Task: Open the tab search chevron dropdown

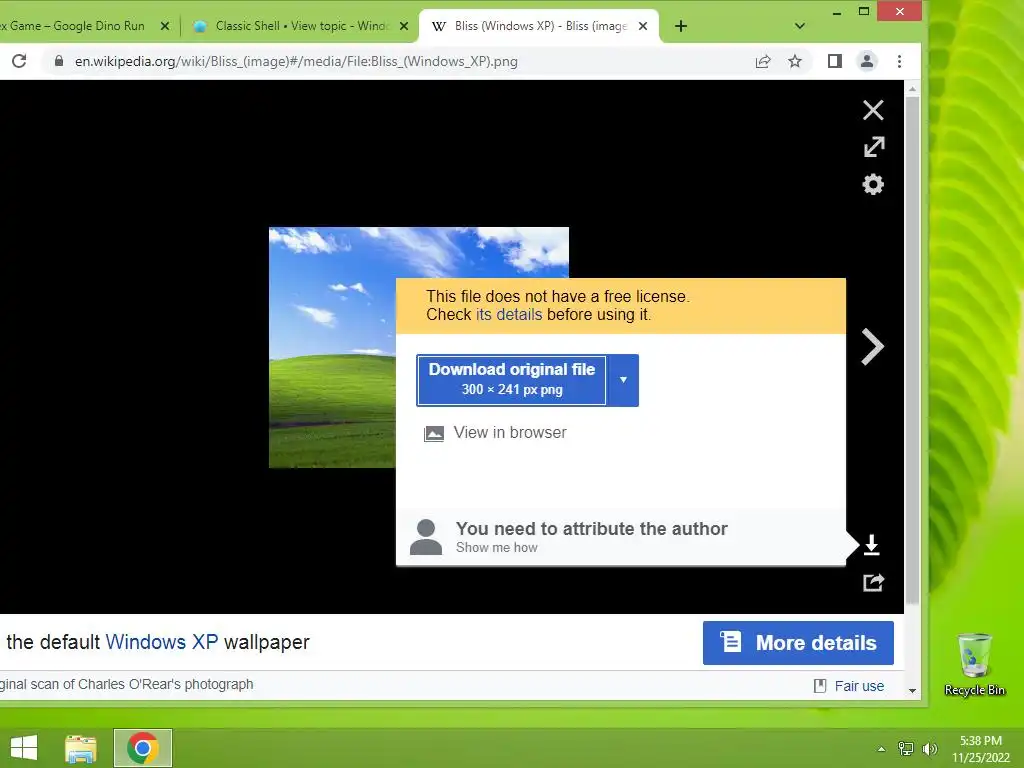Action: [799, 26]
